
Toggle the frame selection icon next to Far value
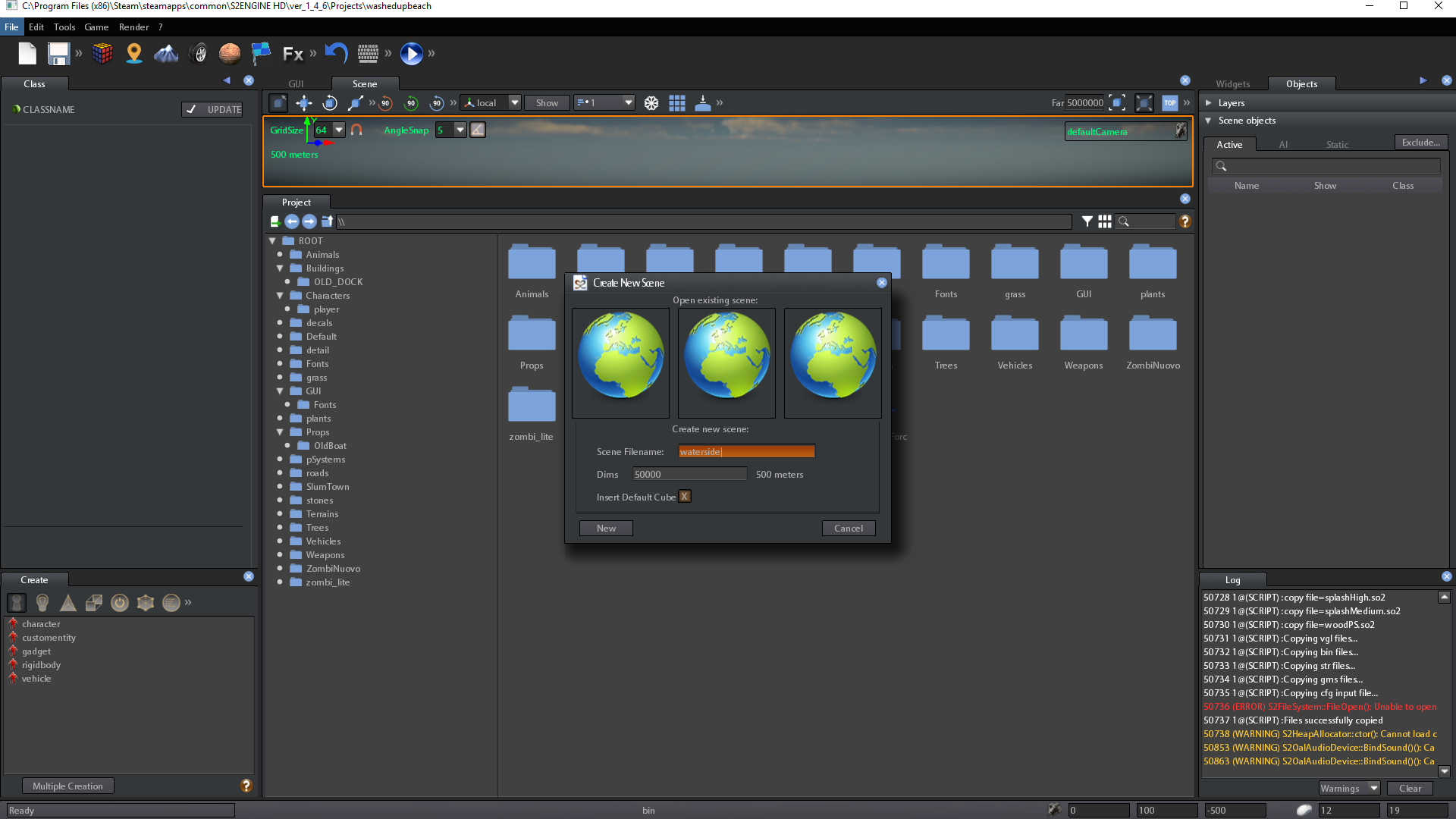1117,103
